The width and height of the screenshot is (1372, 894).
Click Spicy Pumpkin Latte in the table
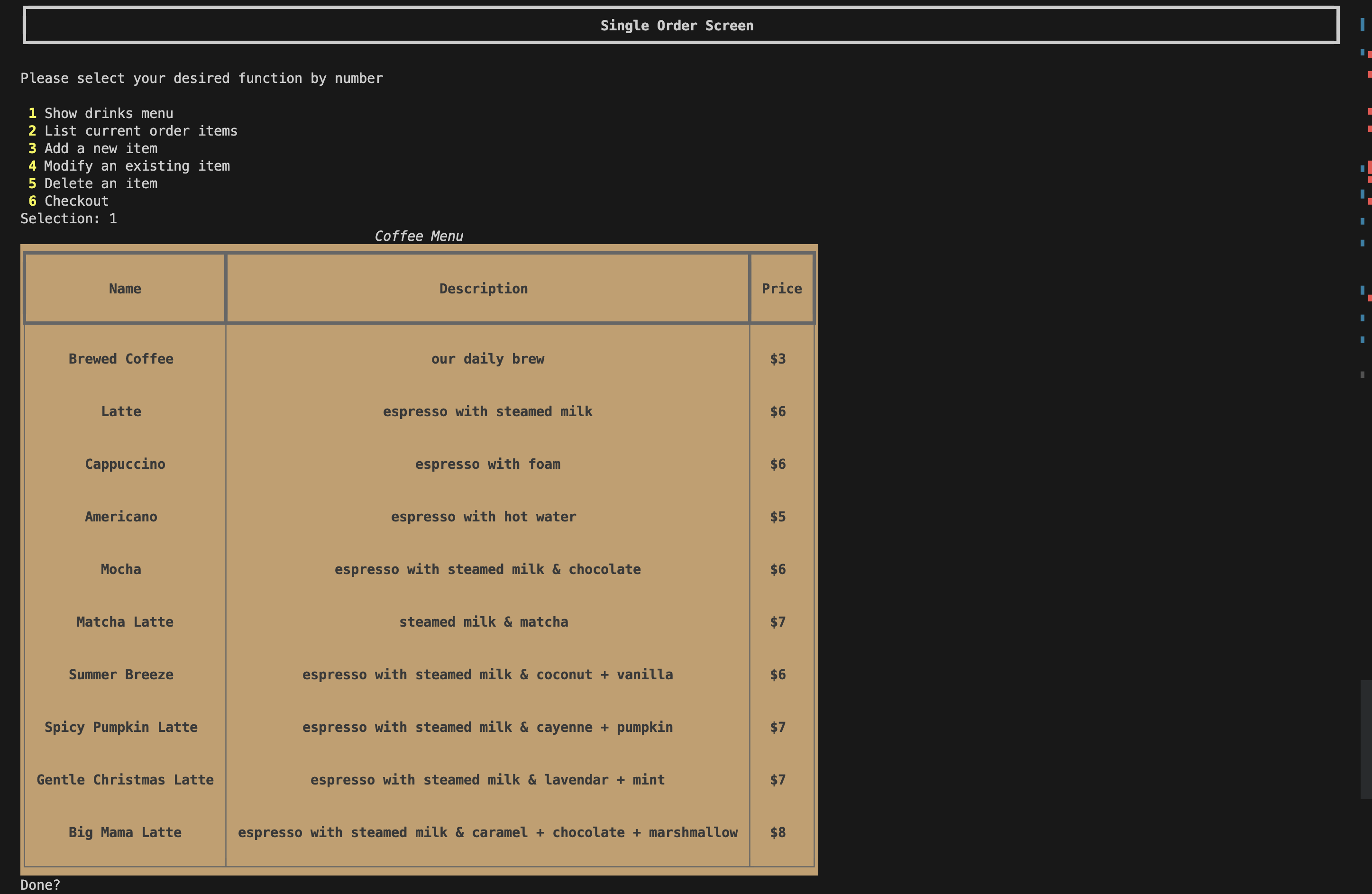coord(120,728)
